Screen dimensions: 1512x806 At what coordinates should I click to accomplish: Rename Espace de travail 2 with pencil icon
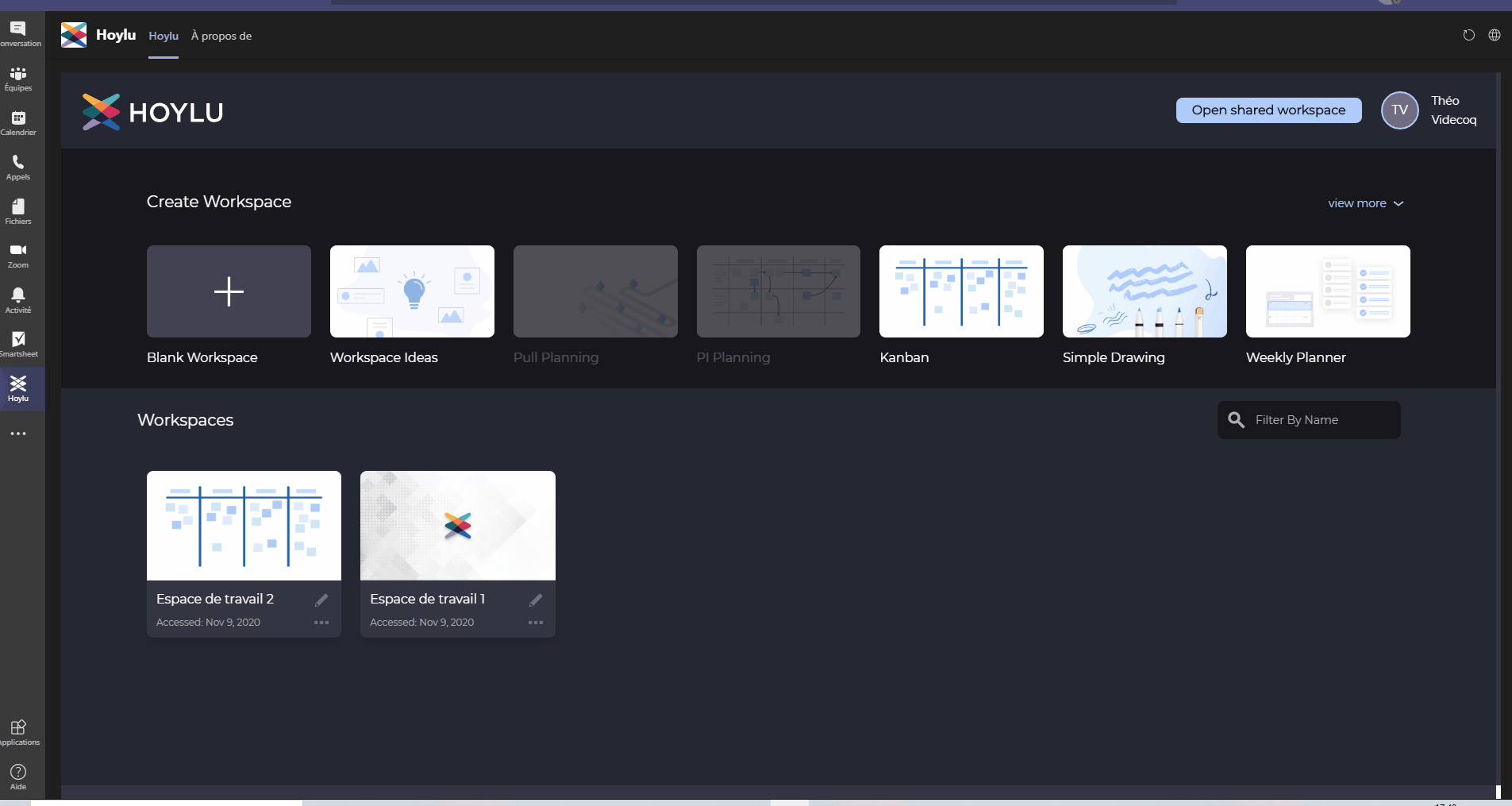tap(321, 600)
